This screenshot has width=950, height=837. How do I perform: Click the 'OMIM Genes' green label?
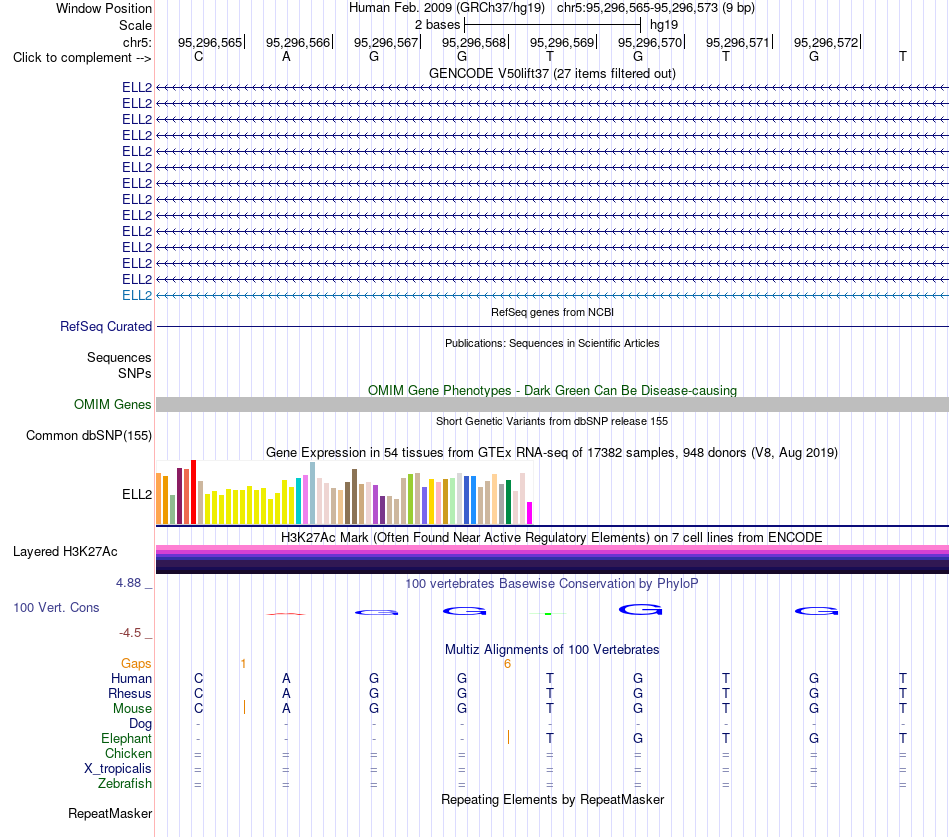pyautogui.click(x=112, y=404)
